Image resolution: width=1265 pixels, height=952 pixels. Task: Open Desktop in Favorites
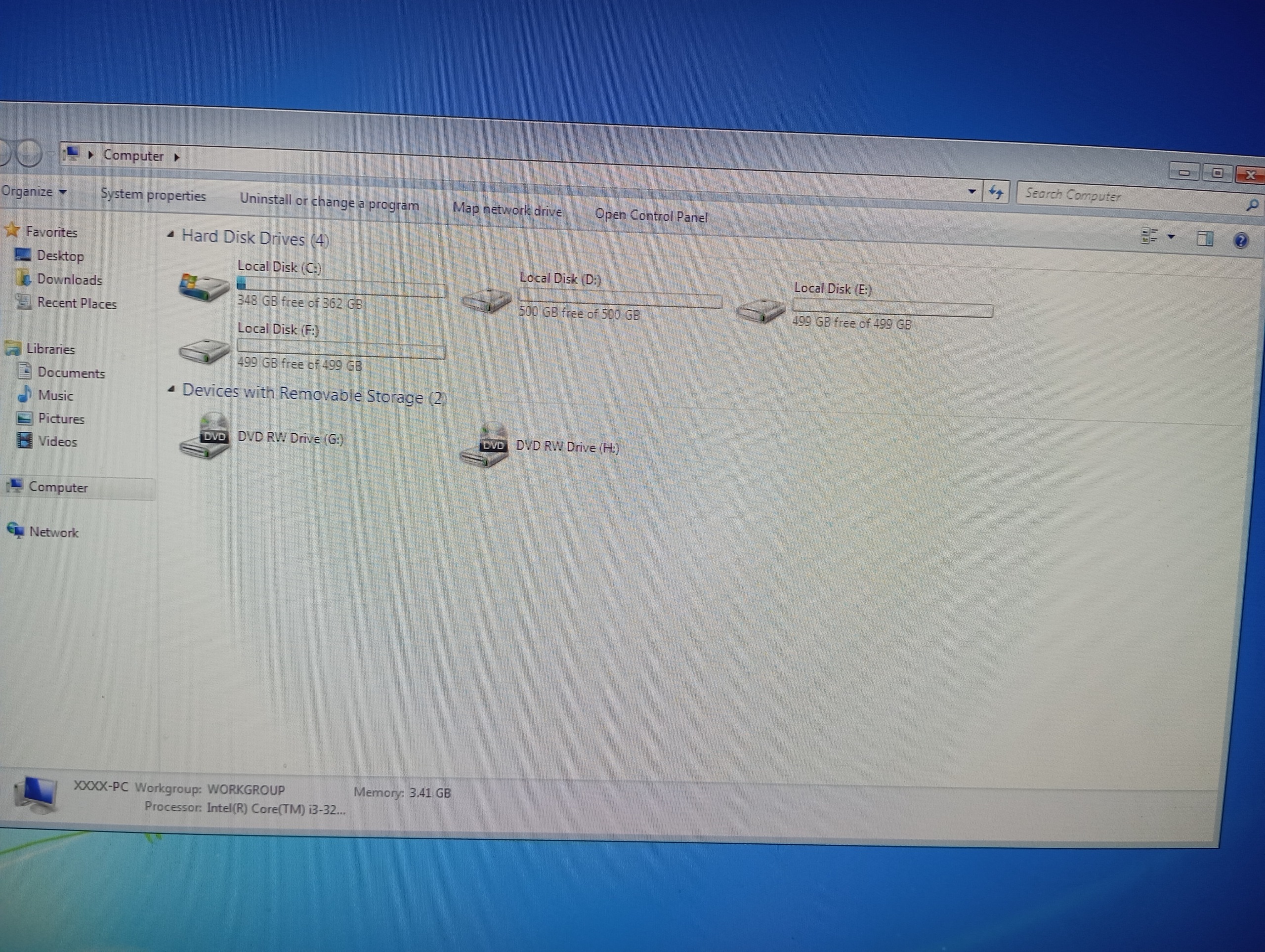click(x=60, y=255)
